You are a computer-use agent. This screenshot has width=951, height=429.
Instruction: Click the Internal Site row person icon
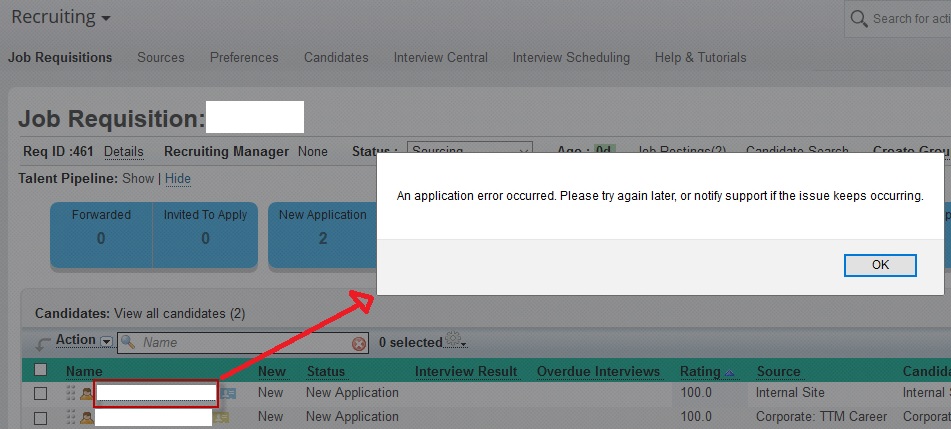(87, 394)
